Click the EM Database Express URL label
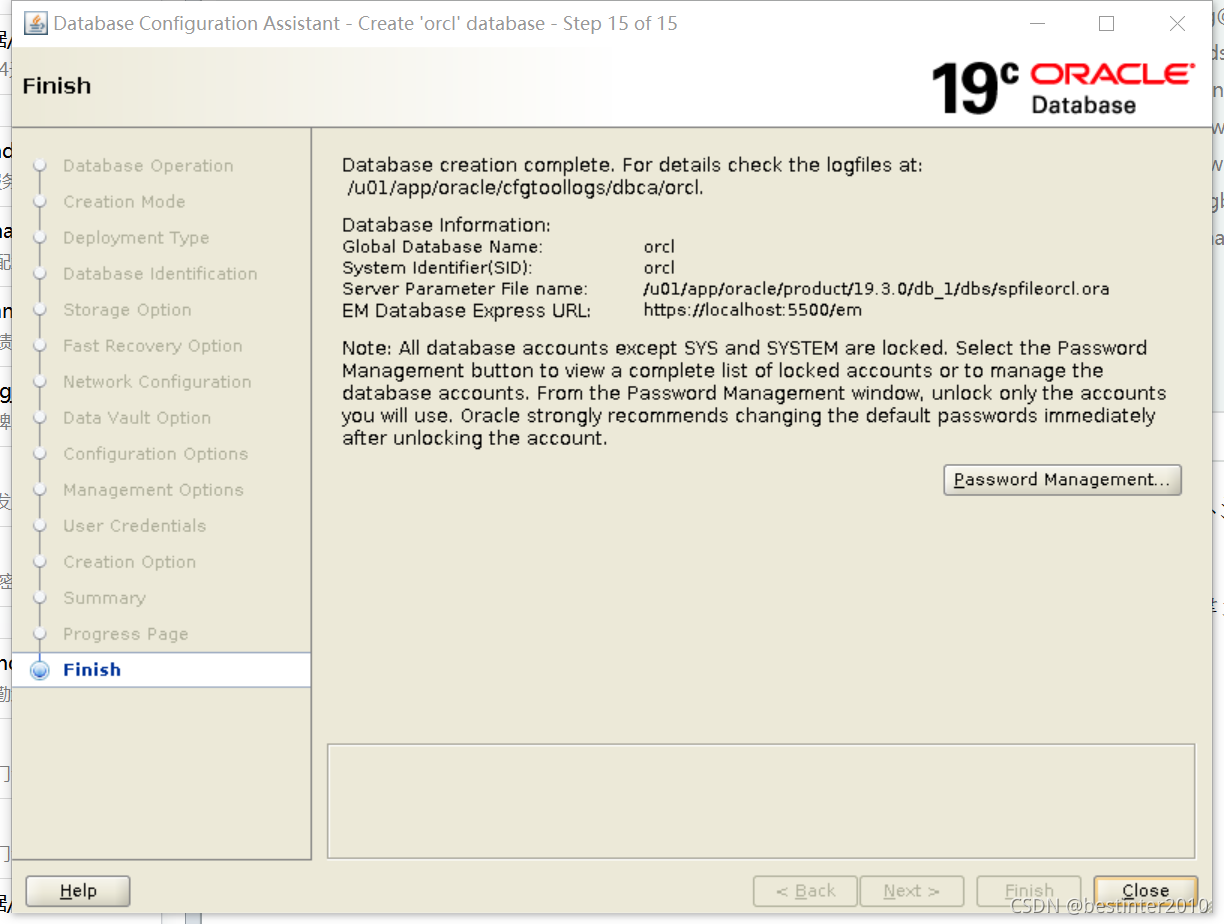 tap(466, 311)
